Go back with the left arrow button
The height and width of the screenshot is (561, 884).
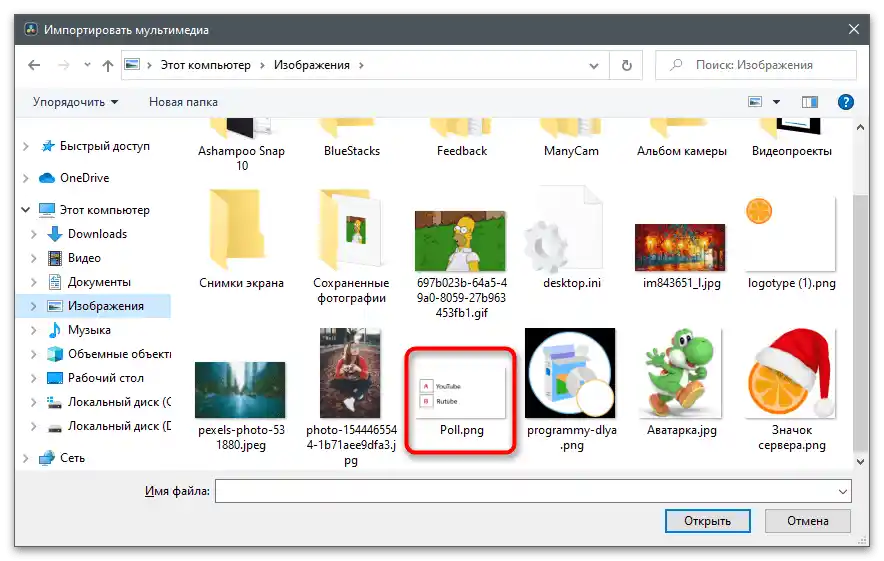(x=34, y=65)
